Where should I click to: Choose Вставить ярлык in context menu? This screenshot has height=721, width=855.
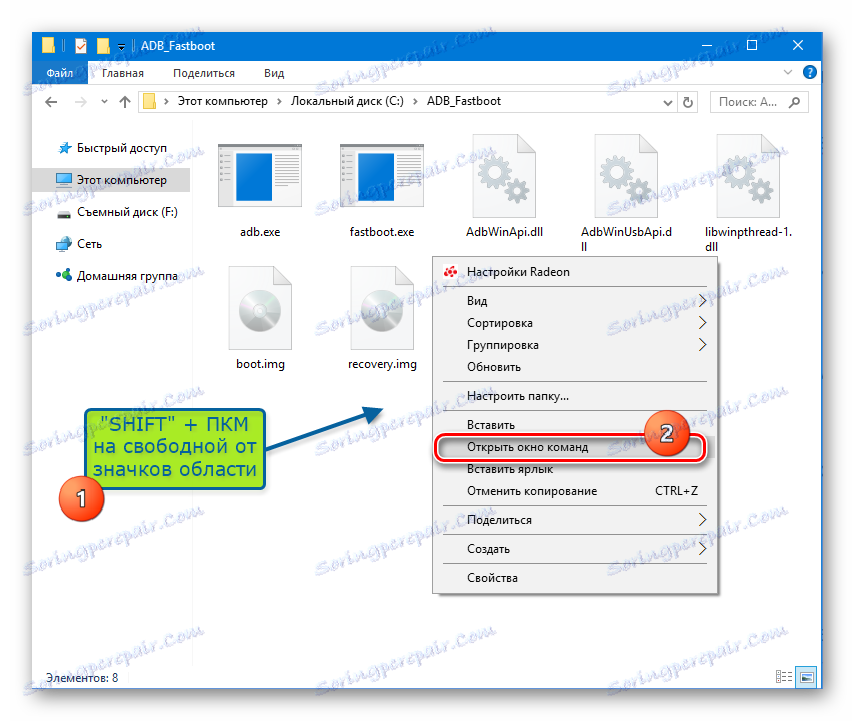(575, 469)
